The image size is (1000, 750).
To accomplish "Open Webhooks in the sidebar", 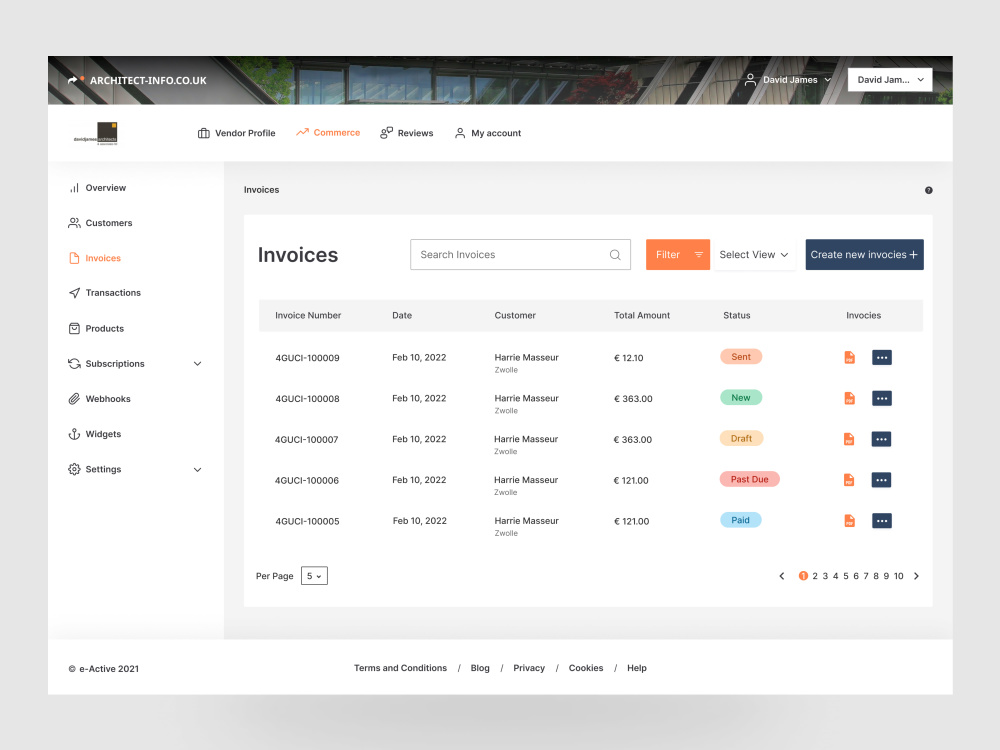I will tap(99, 399).
